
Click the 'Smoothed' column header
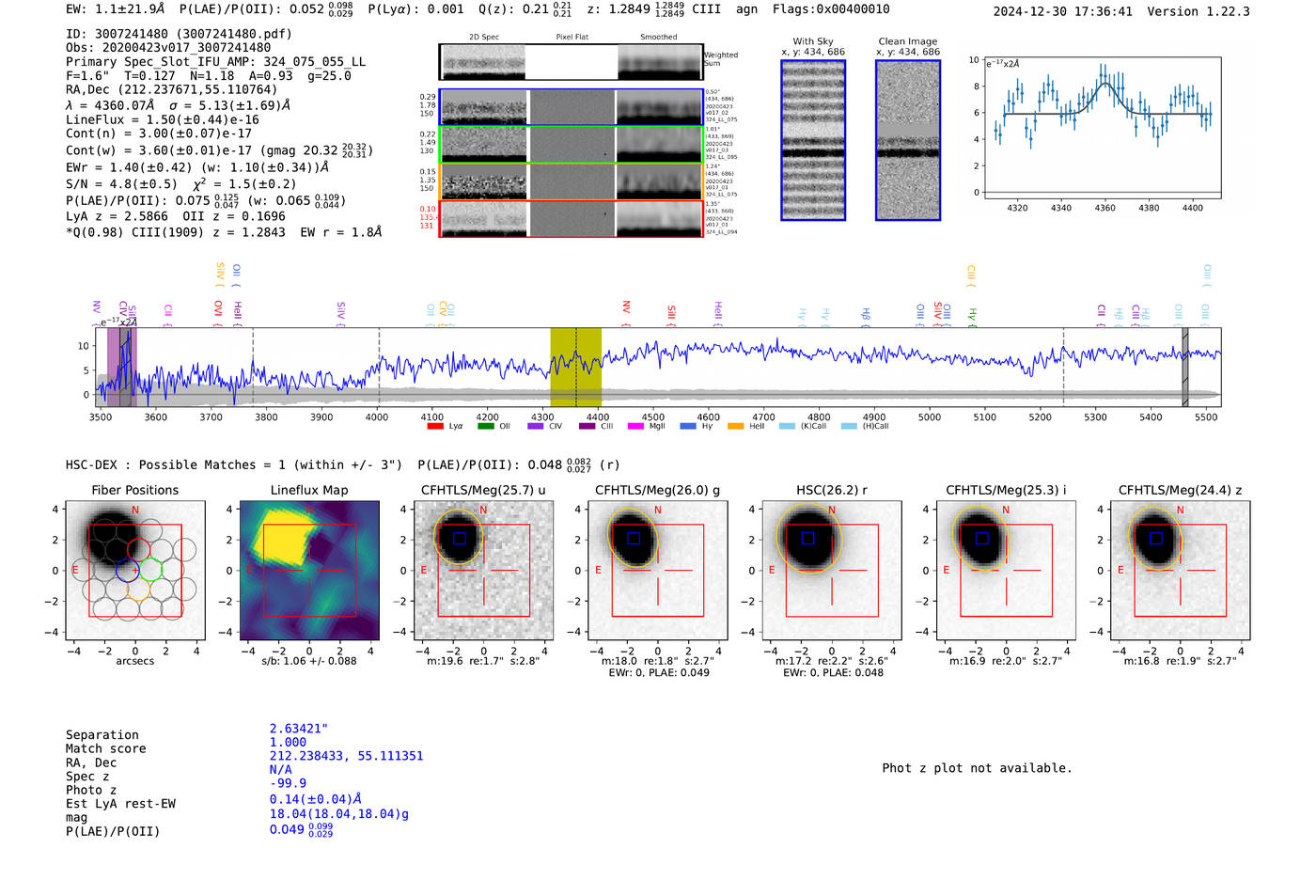659,38
